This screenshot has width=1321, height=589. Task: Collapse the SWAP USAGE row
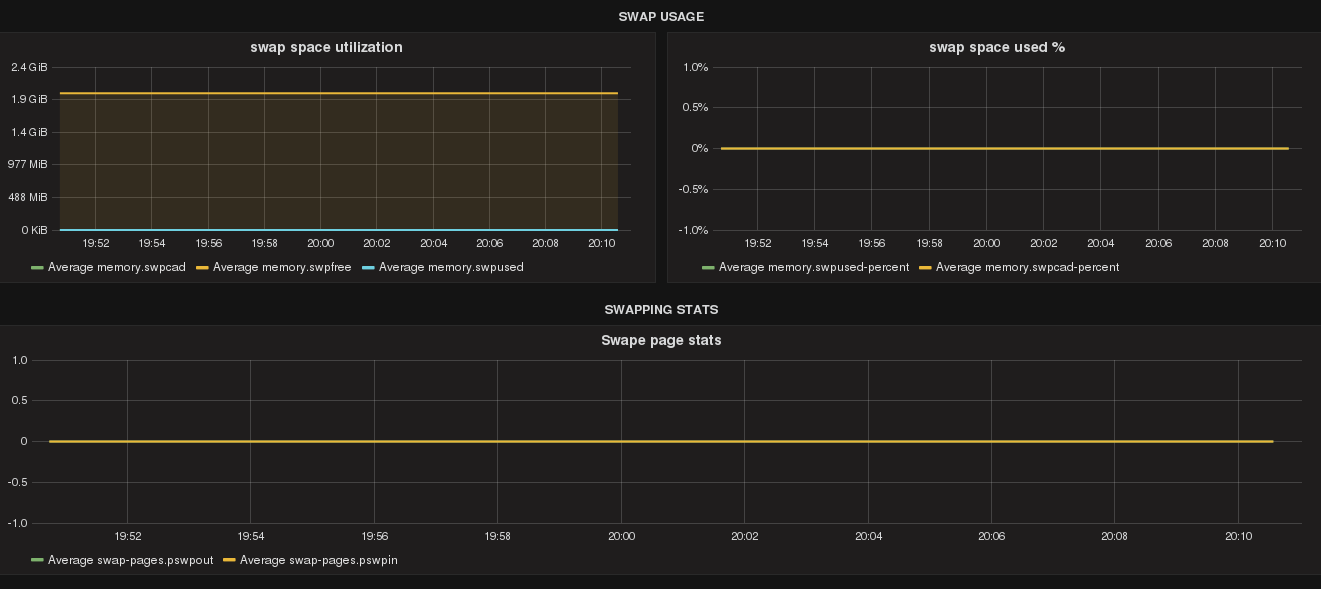pos(661,16)
